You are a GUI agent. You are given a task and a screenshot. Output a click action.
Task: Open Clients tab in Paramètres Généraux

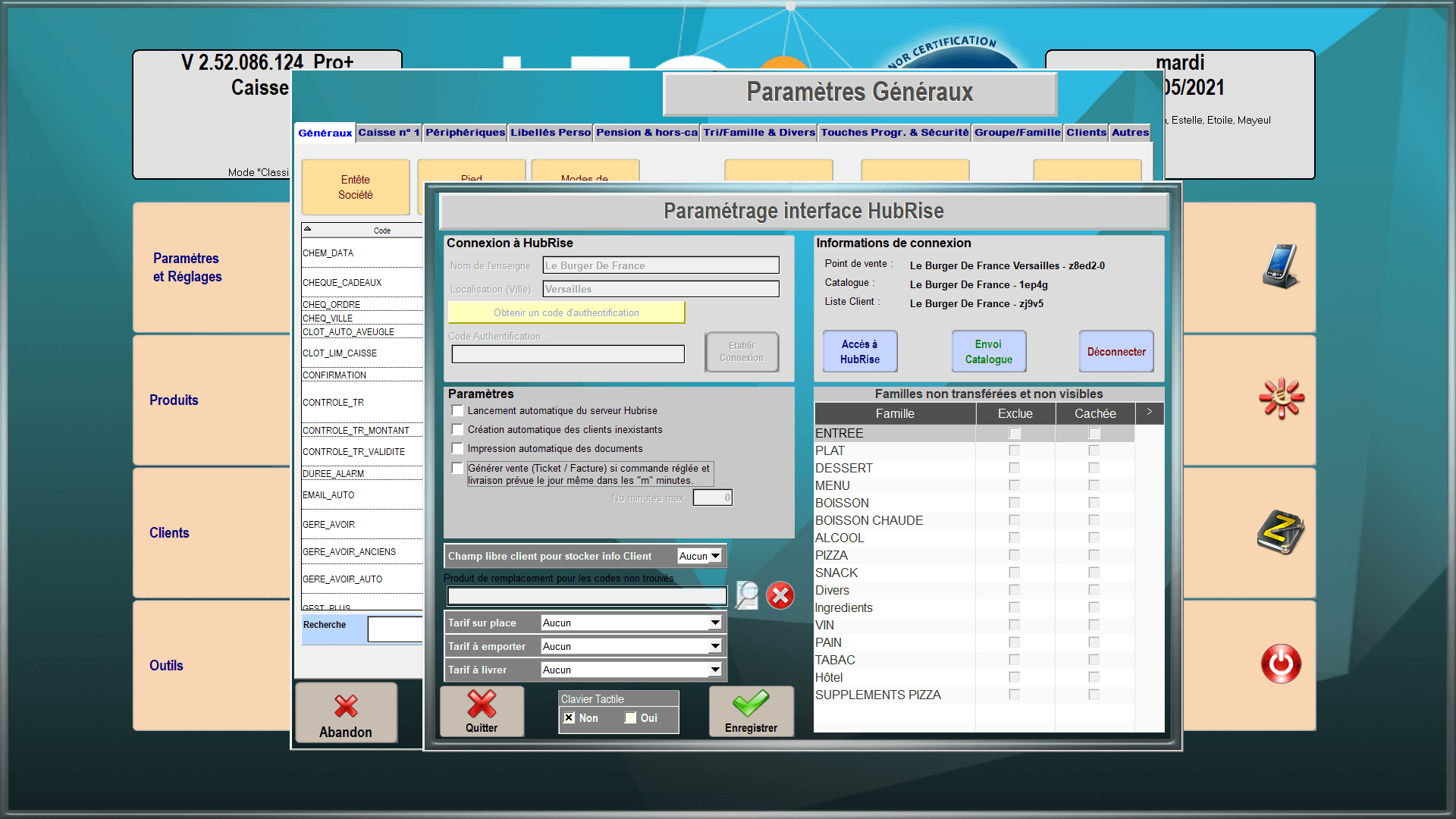click(1086, 132)
